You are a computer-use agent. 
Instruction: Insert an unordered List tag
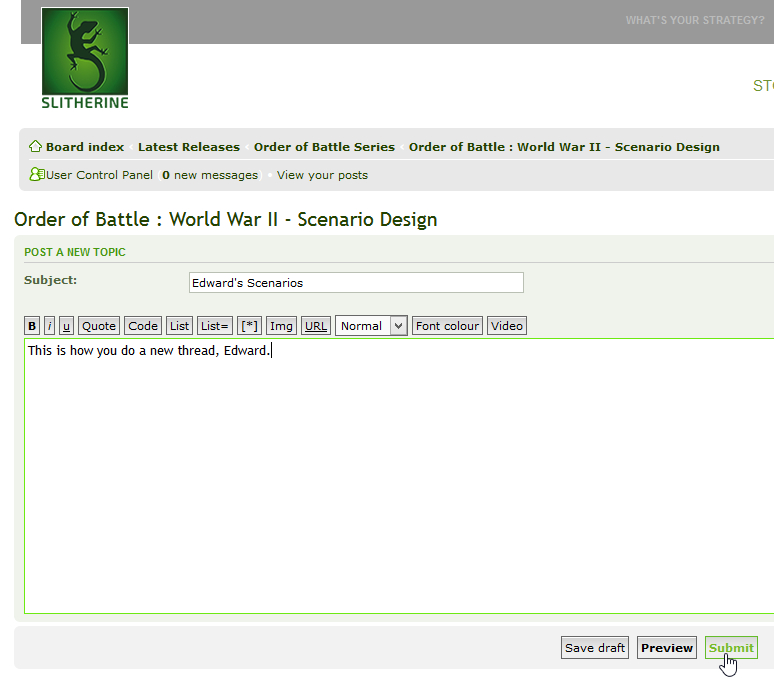point(179,326)
